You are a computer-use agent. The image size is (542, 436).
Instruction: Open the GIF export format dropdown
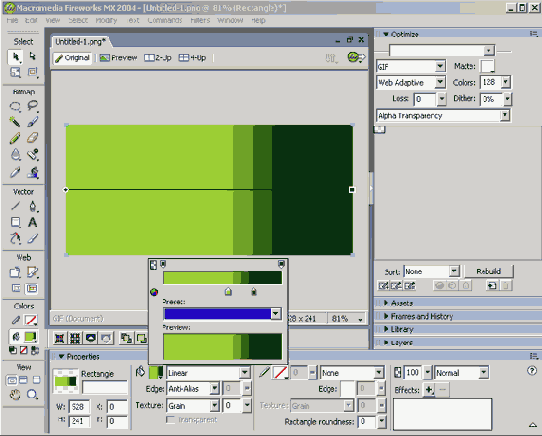click(x=411, y=66)
